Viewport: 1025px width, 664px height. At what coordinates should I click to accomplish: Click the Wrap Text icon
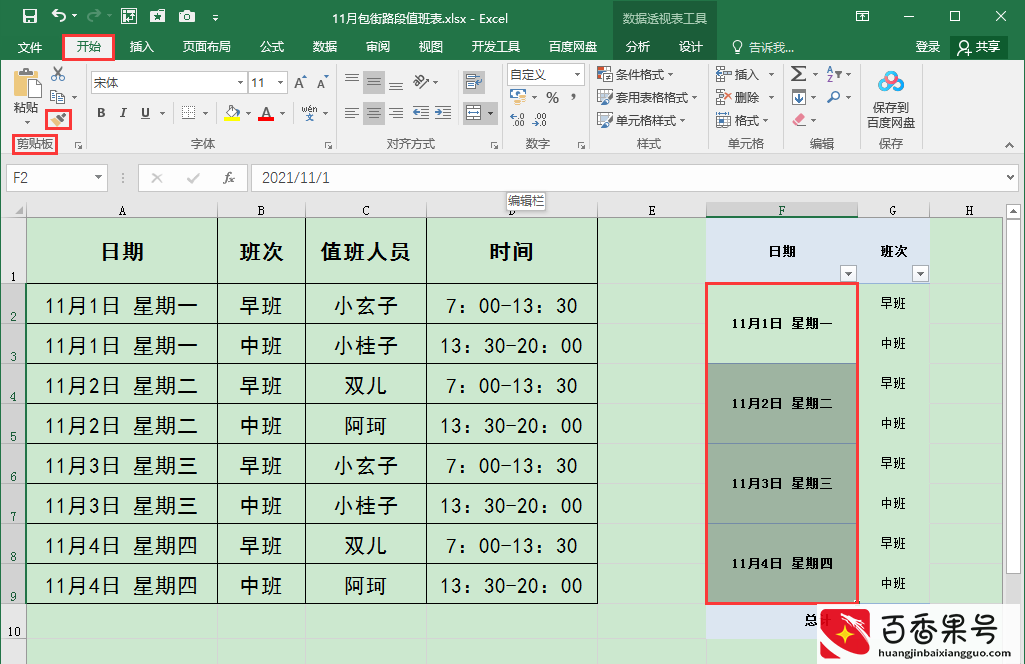click(473, 82)
